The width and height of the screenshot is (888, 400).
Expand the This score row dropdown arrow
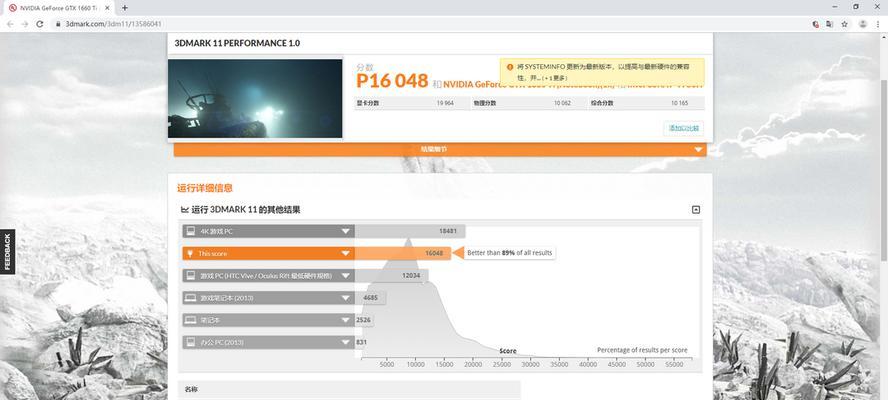(x=345, y=253)
